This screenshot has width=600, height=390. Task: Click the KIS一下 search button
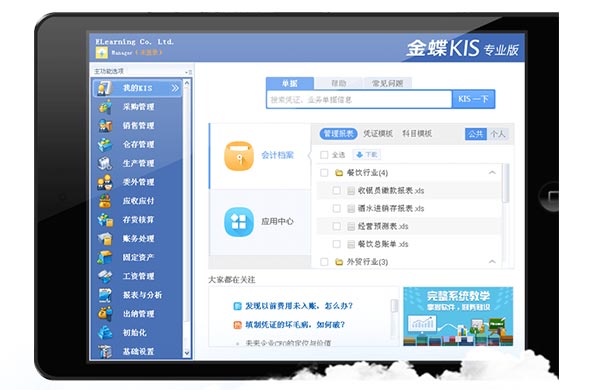tap(473, 99)
